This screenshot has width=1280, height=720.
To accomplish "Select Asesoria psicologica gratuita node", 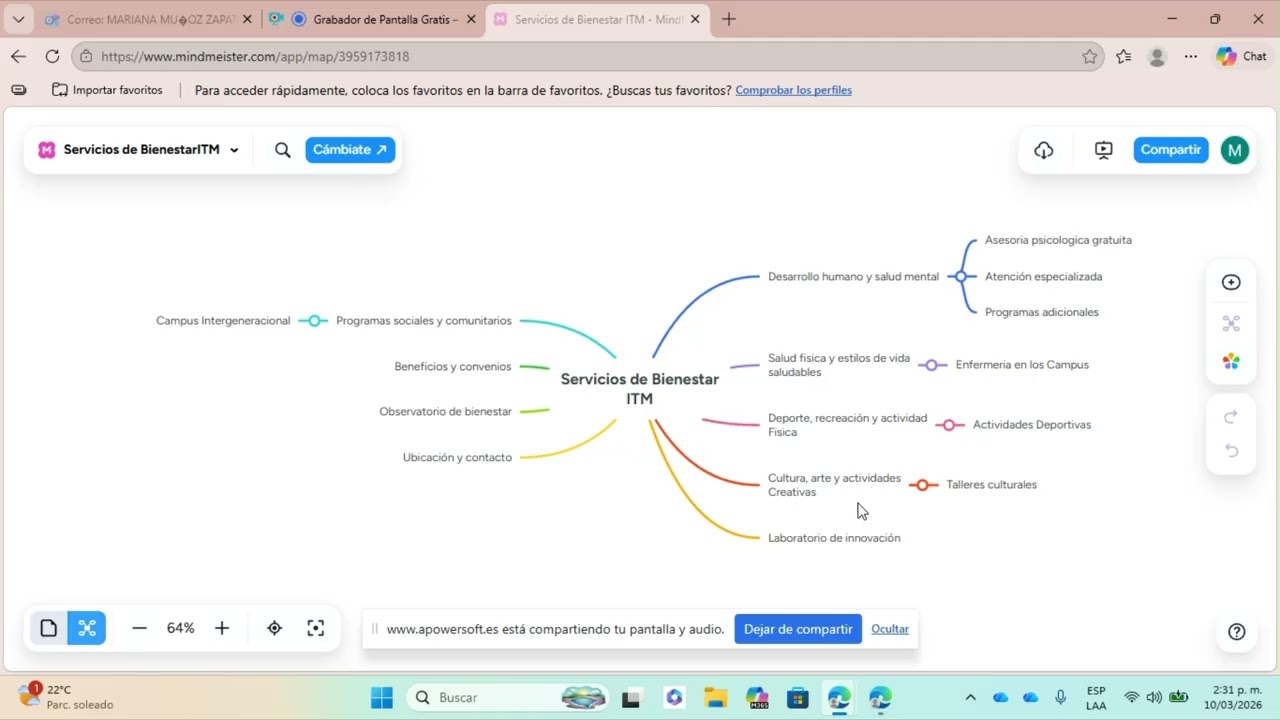I will (1058, 240).
